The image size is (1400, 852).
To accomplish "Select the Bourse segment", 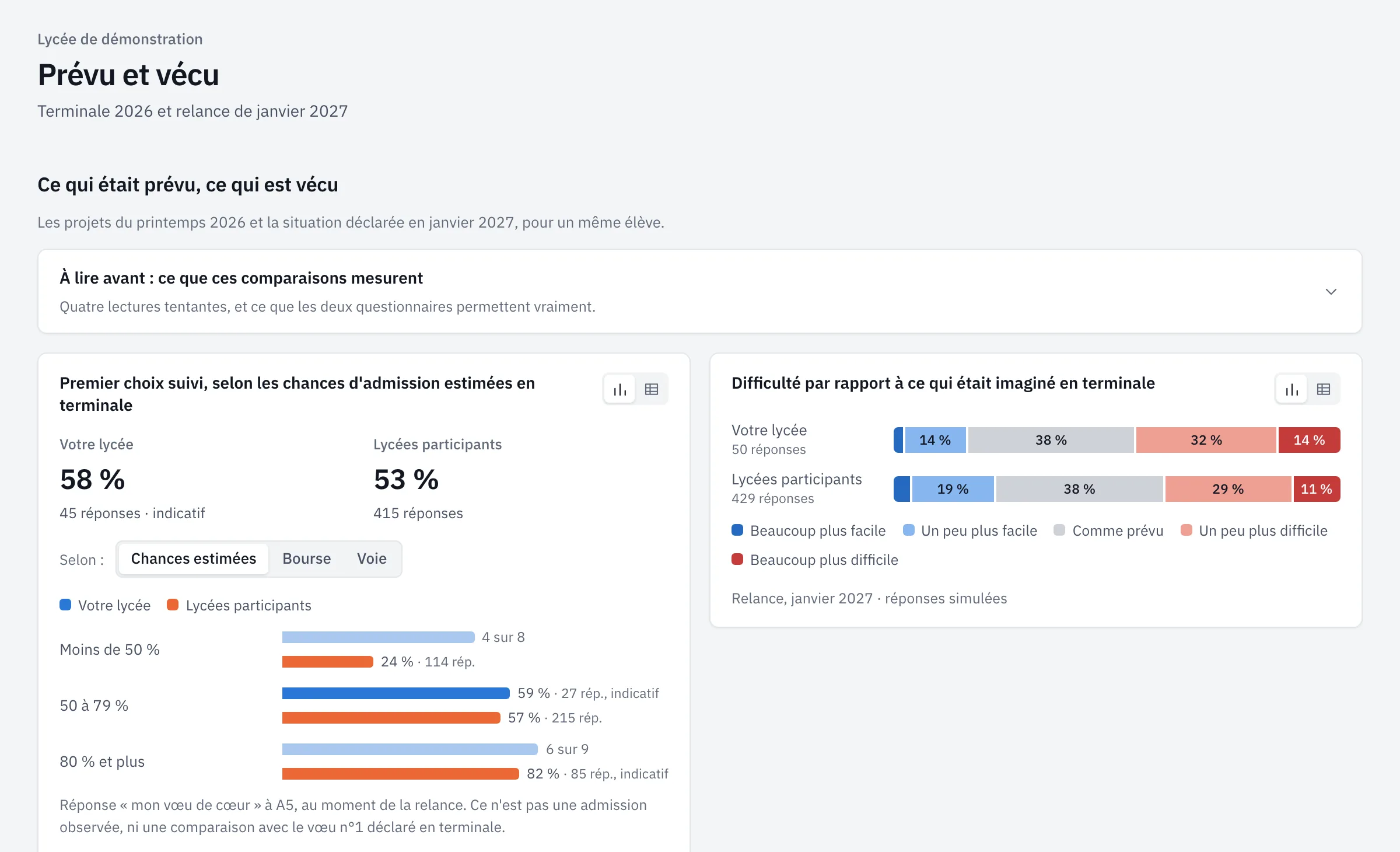I will click(x=307, y=559).
